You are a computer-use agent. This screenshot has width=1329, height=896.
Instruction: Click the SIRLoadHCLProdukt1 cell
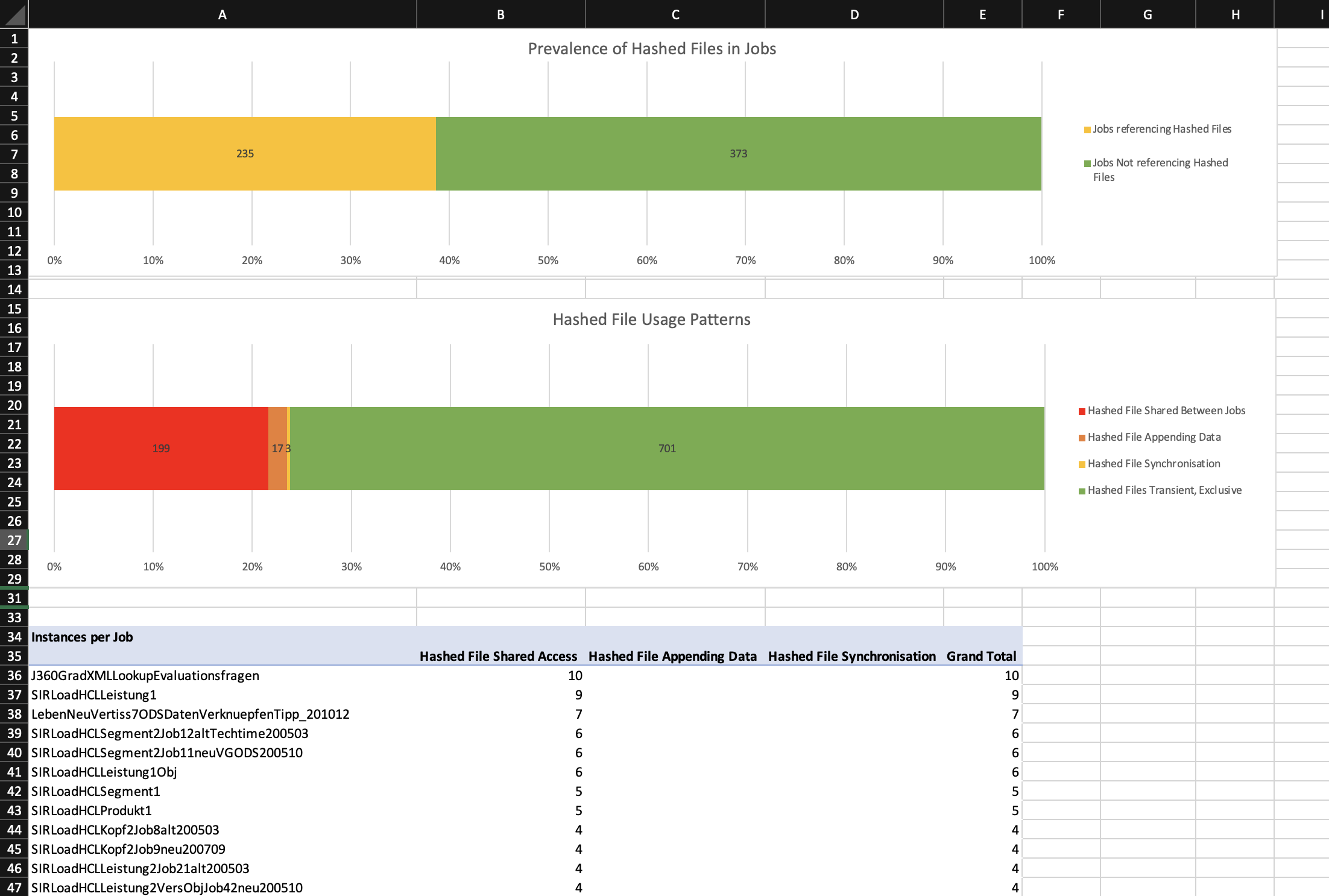tap(92, 810)
